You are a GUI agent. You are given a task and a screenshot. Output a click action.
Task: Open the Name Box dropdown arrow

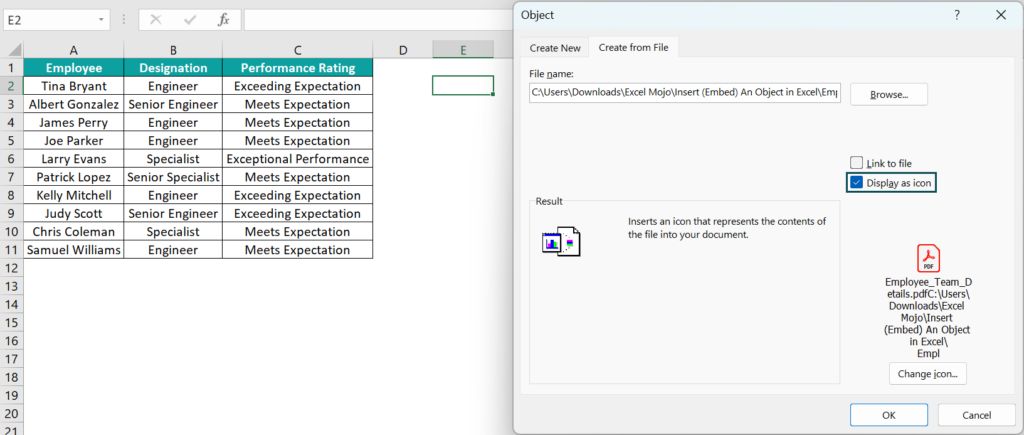[101, 20]
